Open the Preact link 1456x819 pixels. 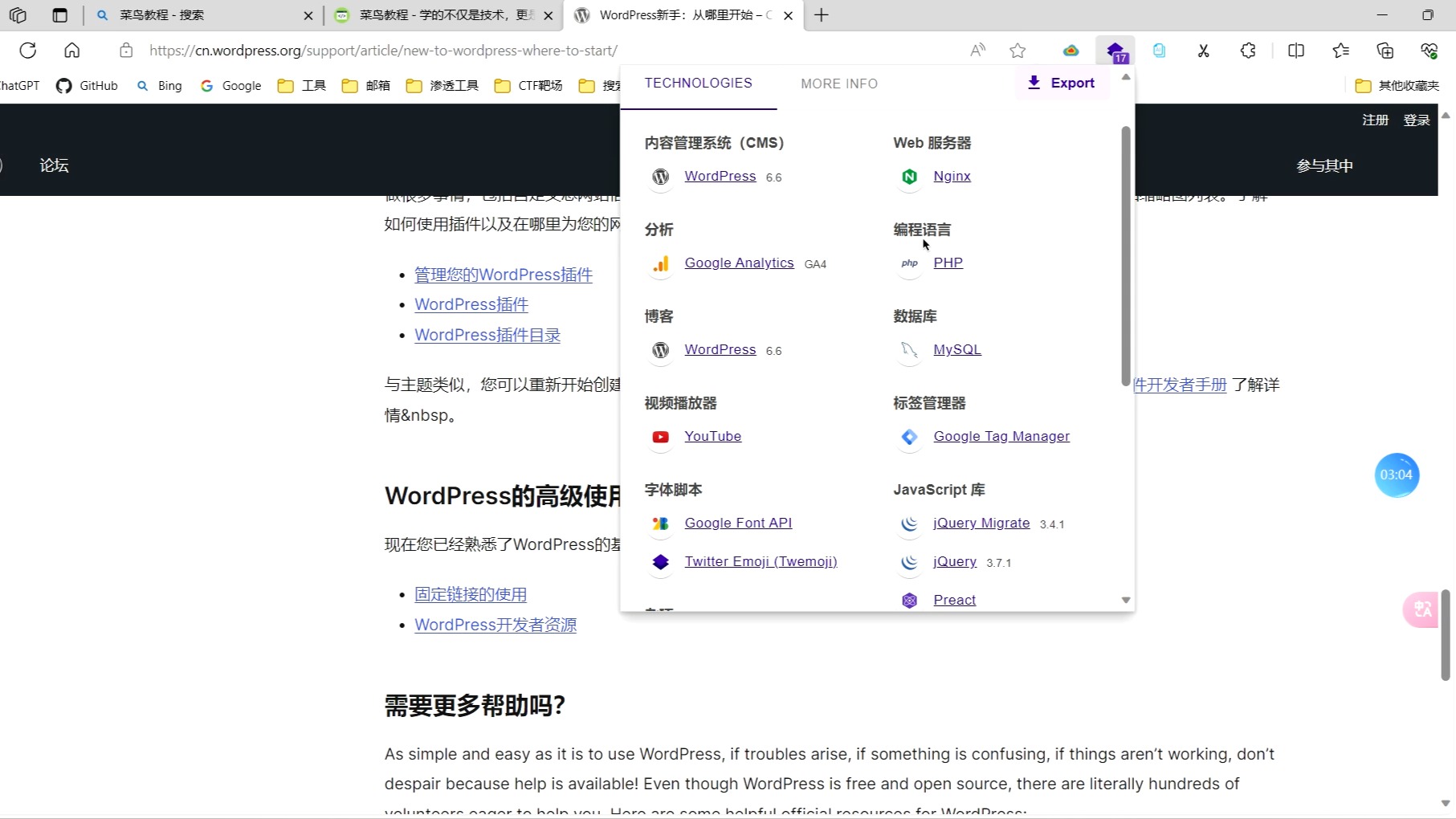(x=955, y=600)
